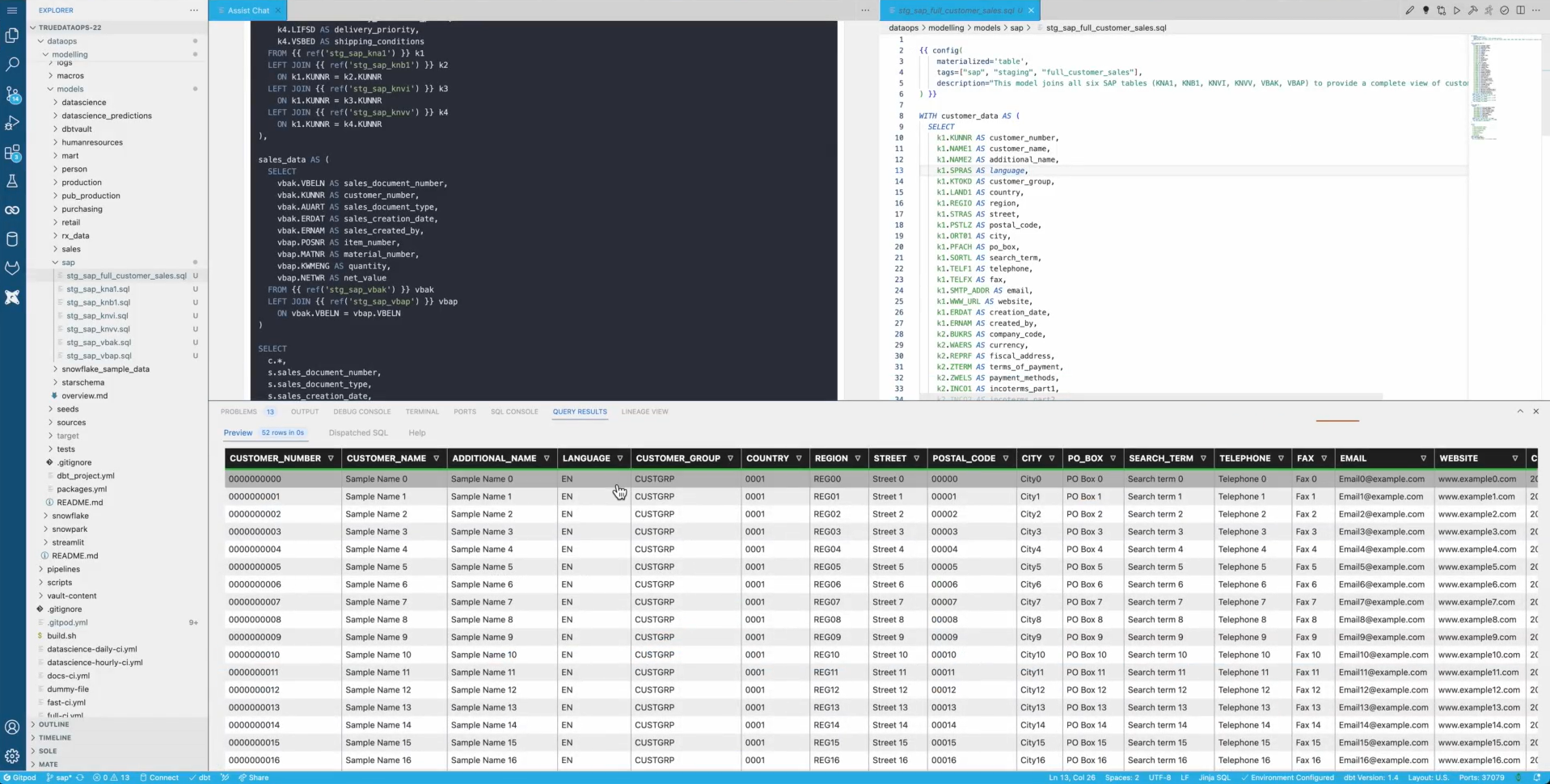Collapse the models folder
Image resolution: width=1550 pixels, height=784 pixels.
tap(70, 89)
